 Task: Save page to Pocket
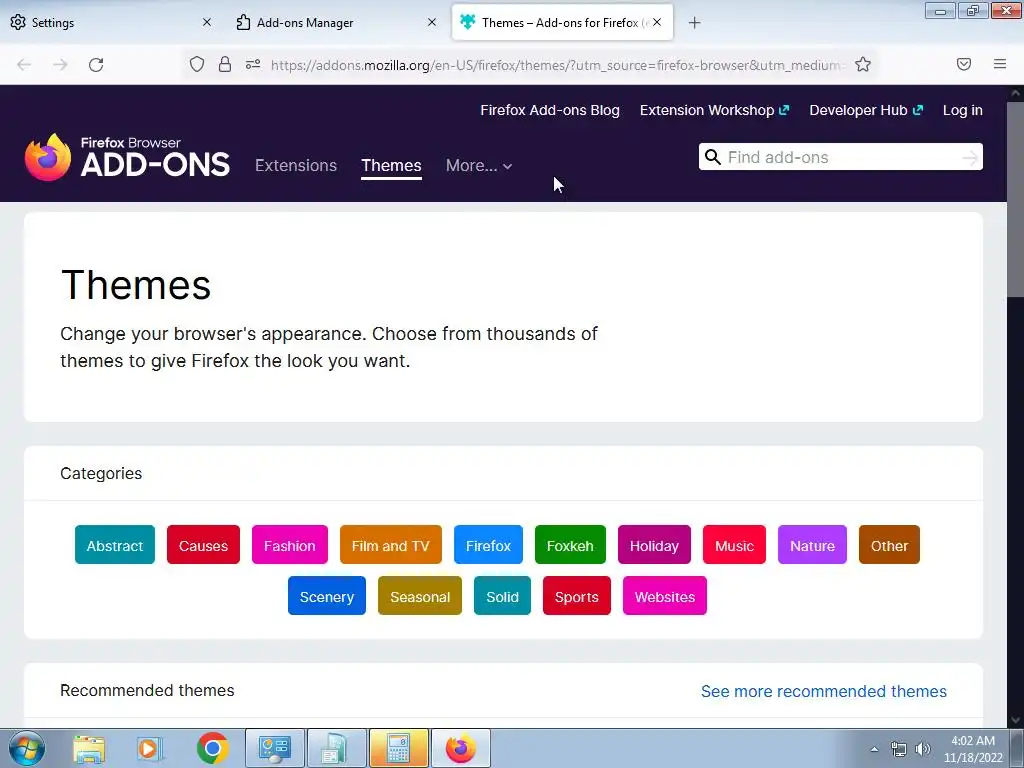pyautogui.click(x=964, y=64)
